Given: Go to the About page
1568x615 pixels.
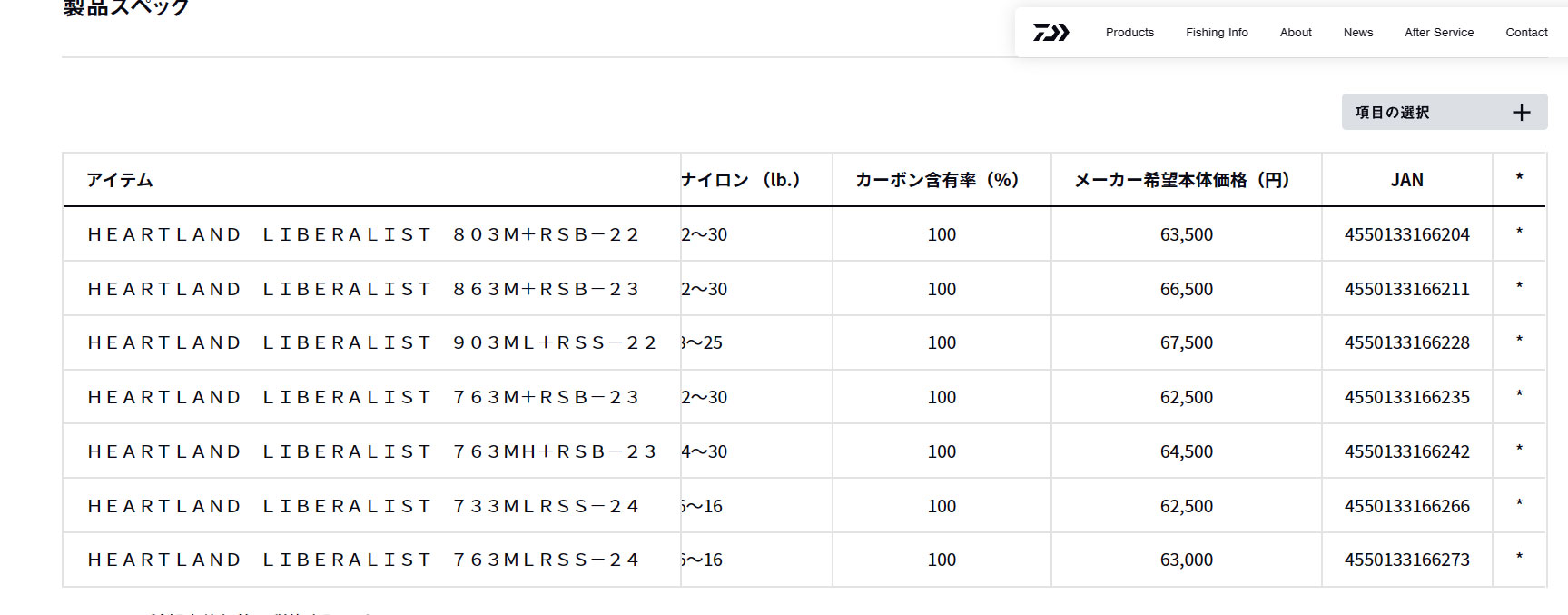Looking at the screenshot, I should 1296,33.
